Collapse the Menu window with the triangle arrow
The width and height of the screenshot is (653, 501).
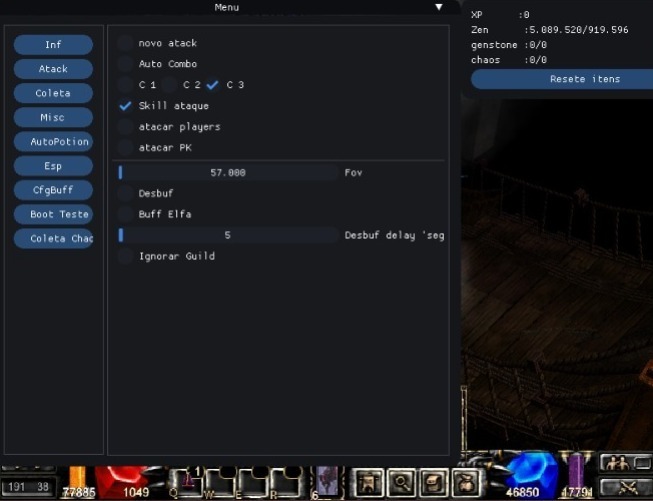pos(438,7)
